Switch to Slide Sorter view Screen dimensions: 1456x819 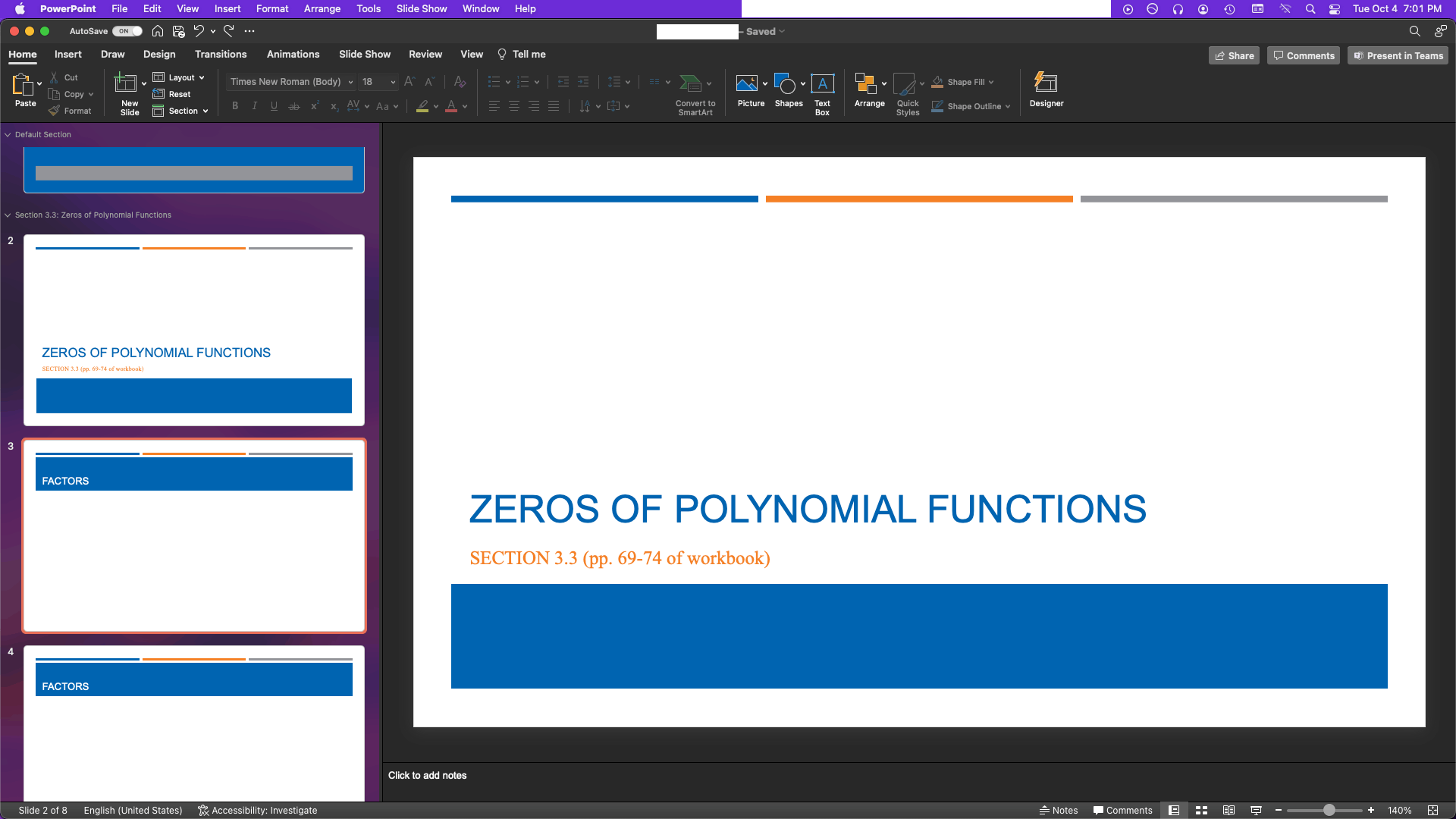1201,810
